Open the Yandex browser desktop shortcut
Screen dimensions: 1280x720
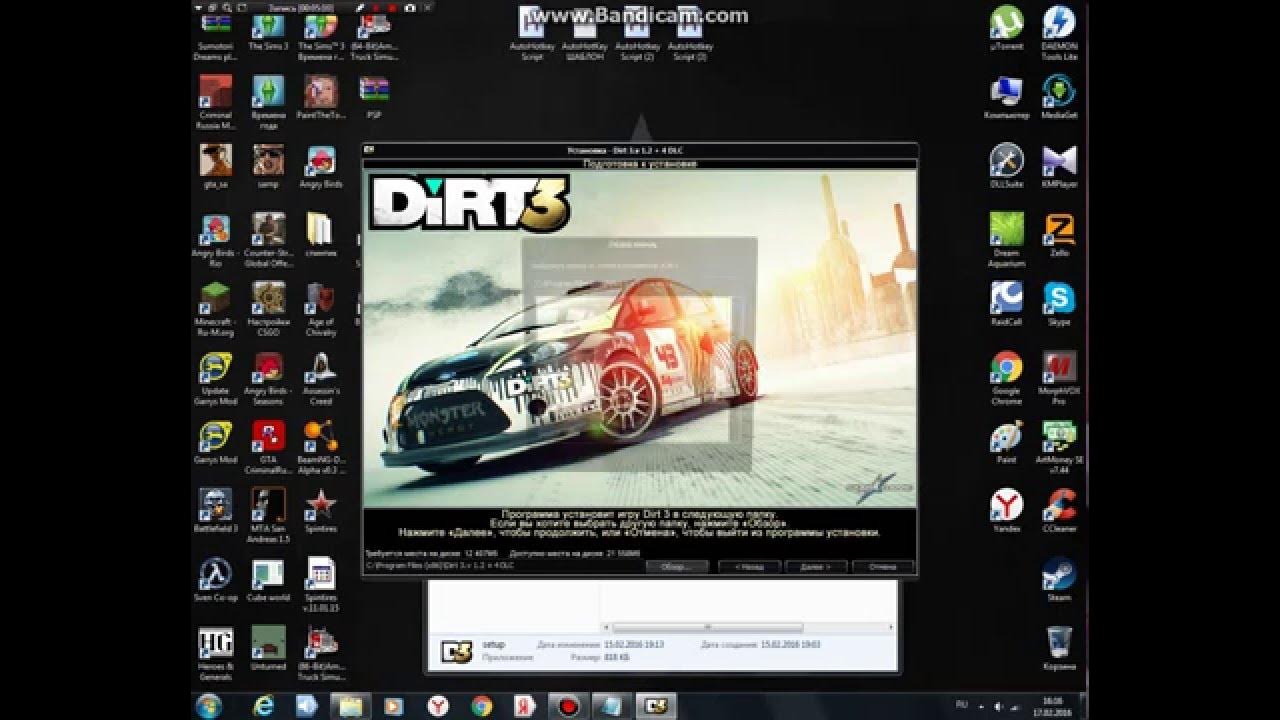(x=1006, y=510)
